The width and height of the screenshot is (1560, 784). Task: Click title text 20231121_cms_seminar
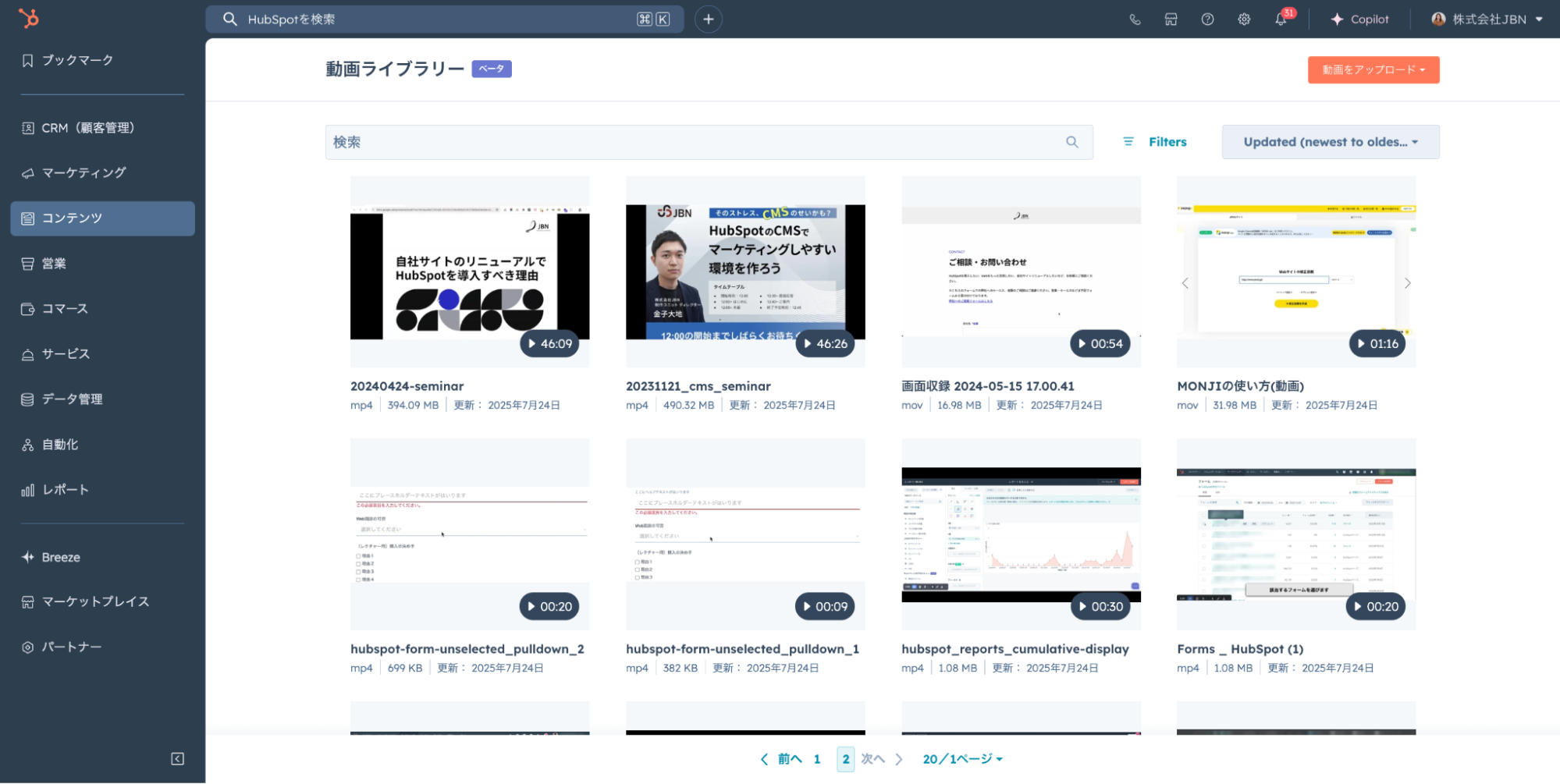[x=698, y=386]
